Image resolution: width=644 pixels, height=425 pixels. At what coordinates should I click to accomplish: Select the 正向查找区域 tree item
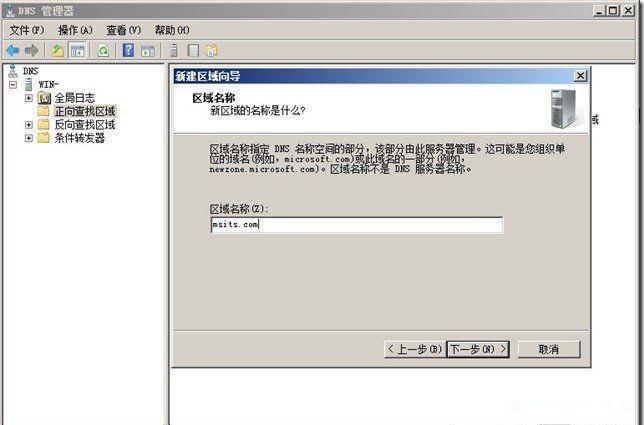85,111
